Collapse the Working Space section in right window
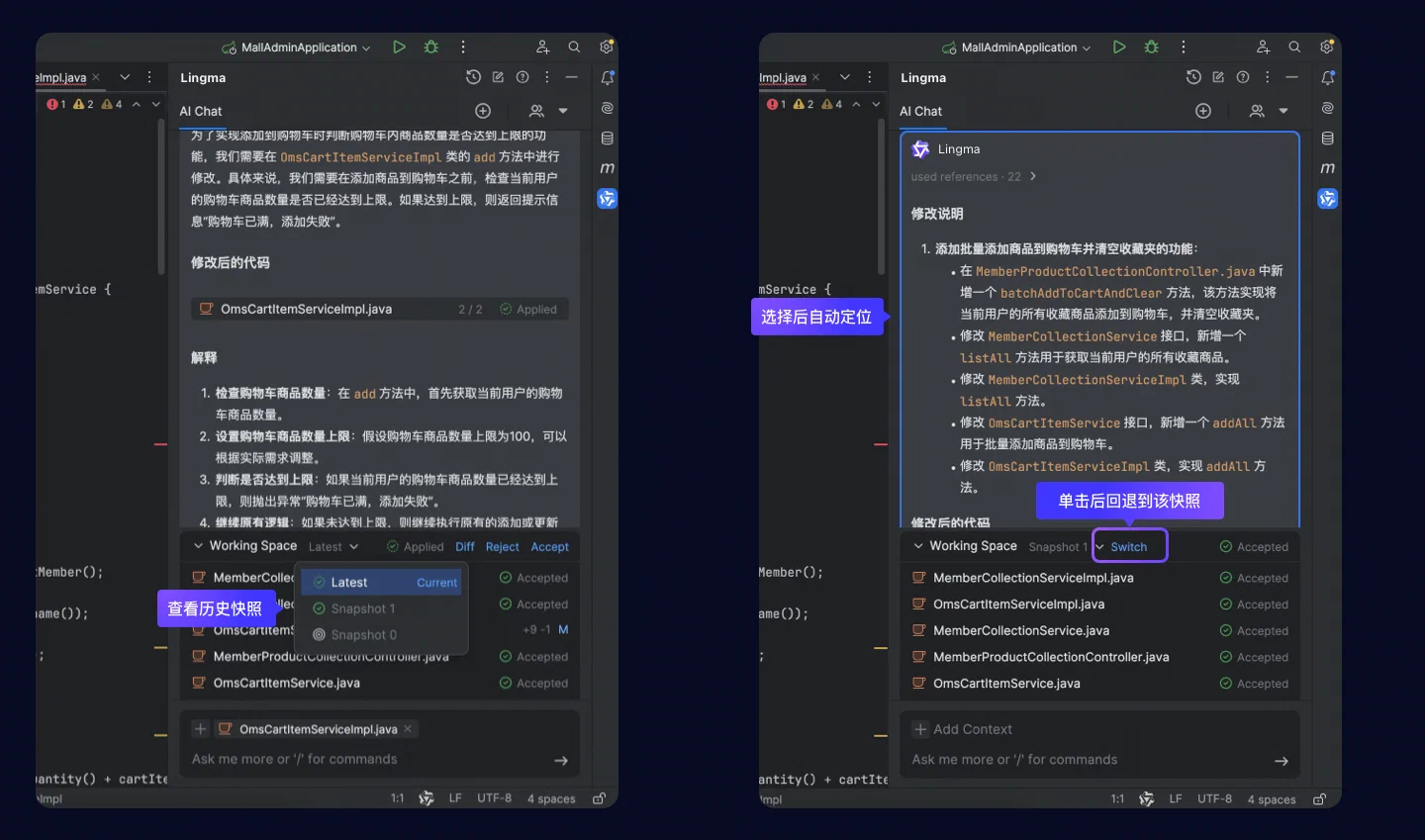Screen dimensions: 1425x840 (x=918, y=546)
